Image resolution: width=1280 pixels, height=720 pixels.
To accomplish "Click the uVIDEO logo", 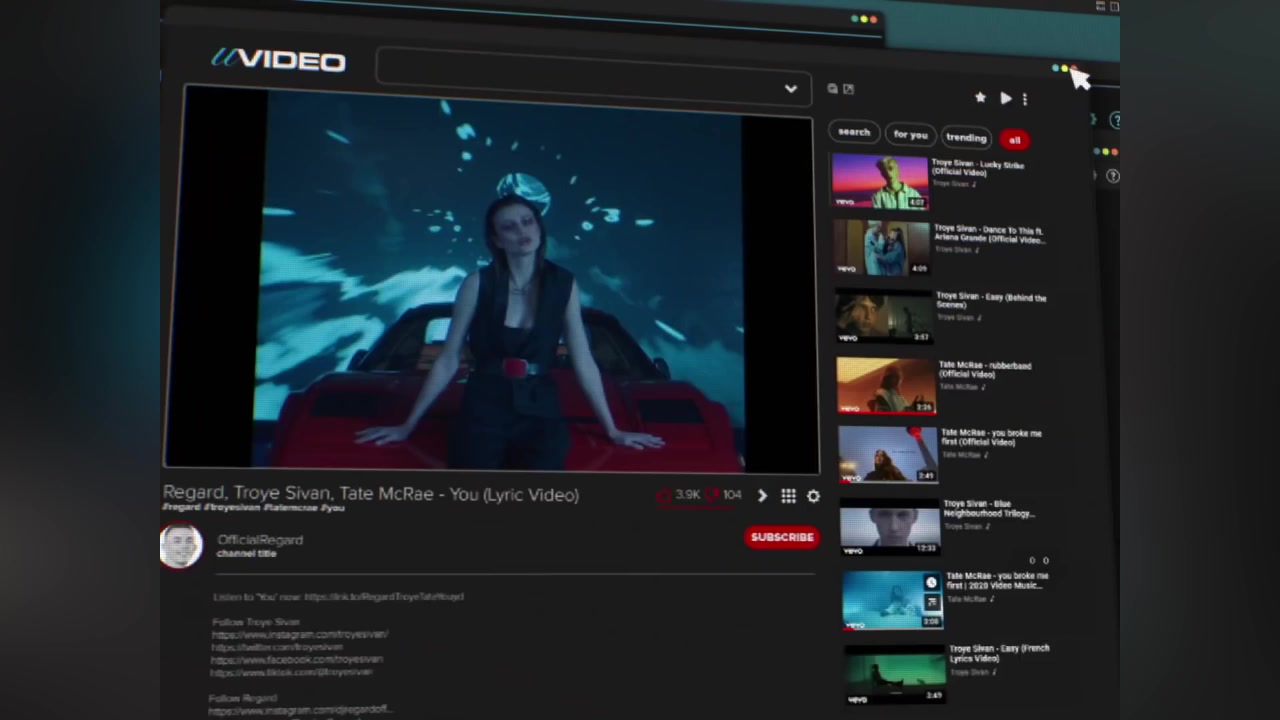I will (x=278, y=60).
